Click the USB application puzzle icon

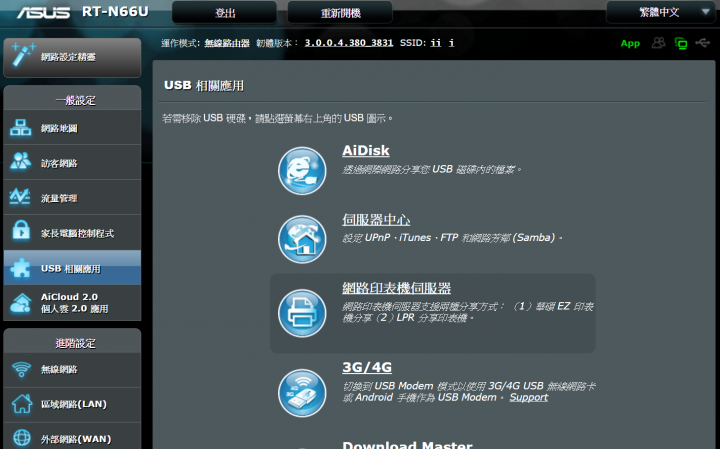pyautogui.click(x=20, y=268)
